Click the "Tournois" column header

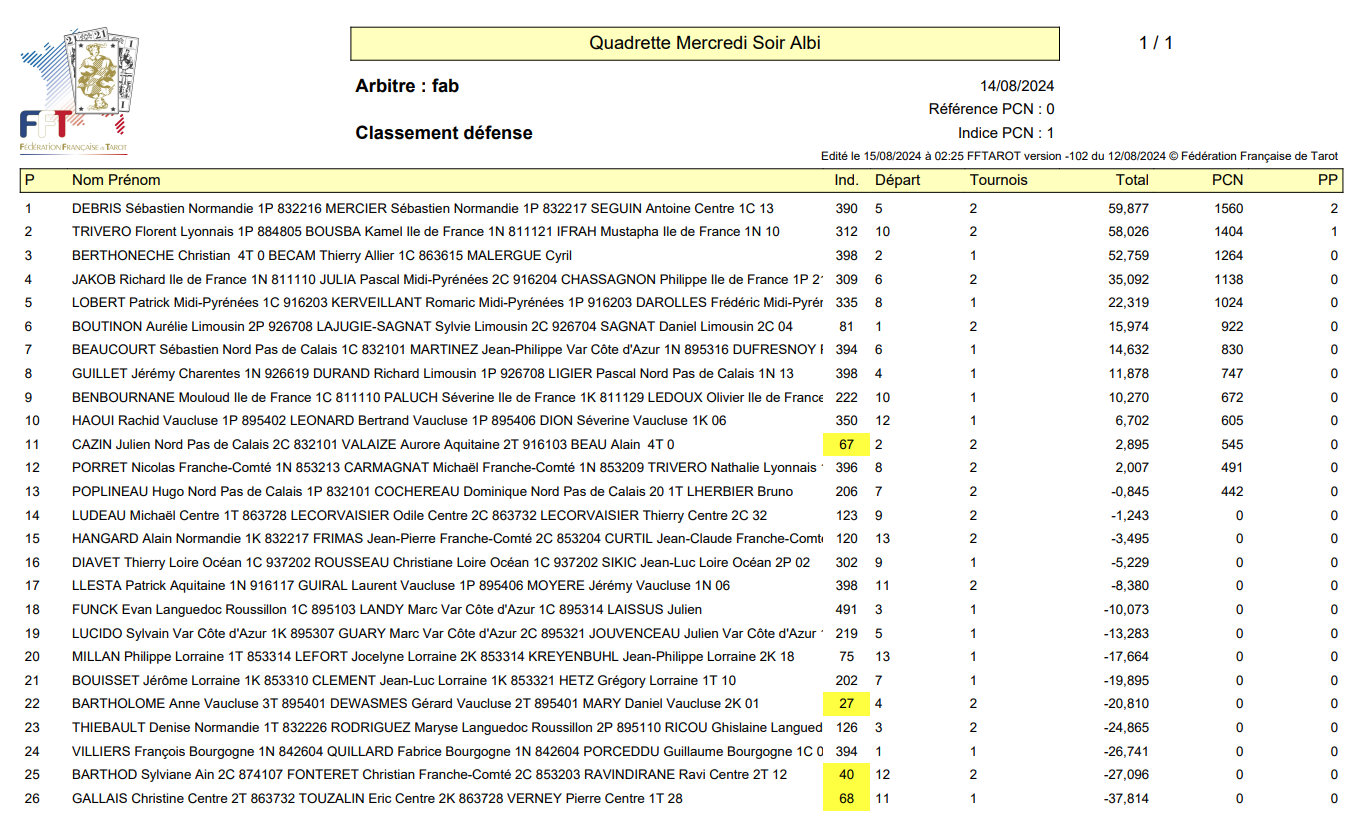(x=998, y=180)
